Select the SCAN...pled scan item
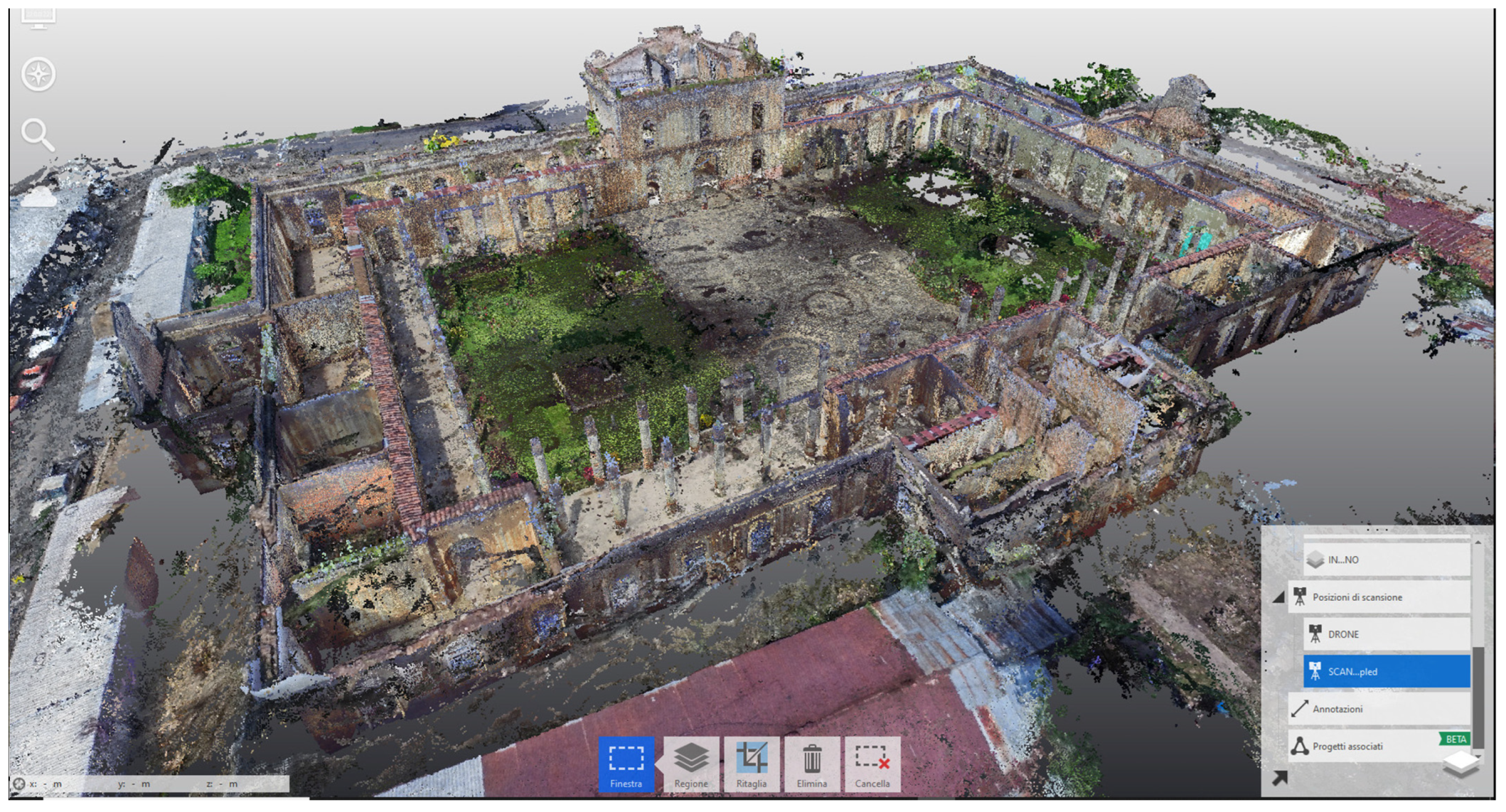Image resolution: width=1506 pixels, height=812 pixels. coord(1385,672)
